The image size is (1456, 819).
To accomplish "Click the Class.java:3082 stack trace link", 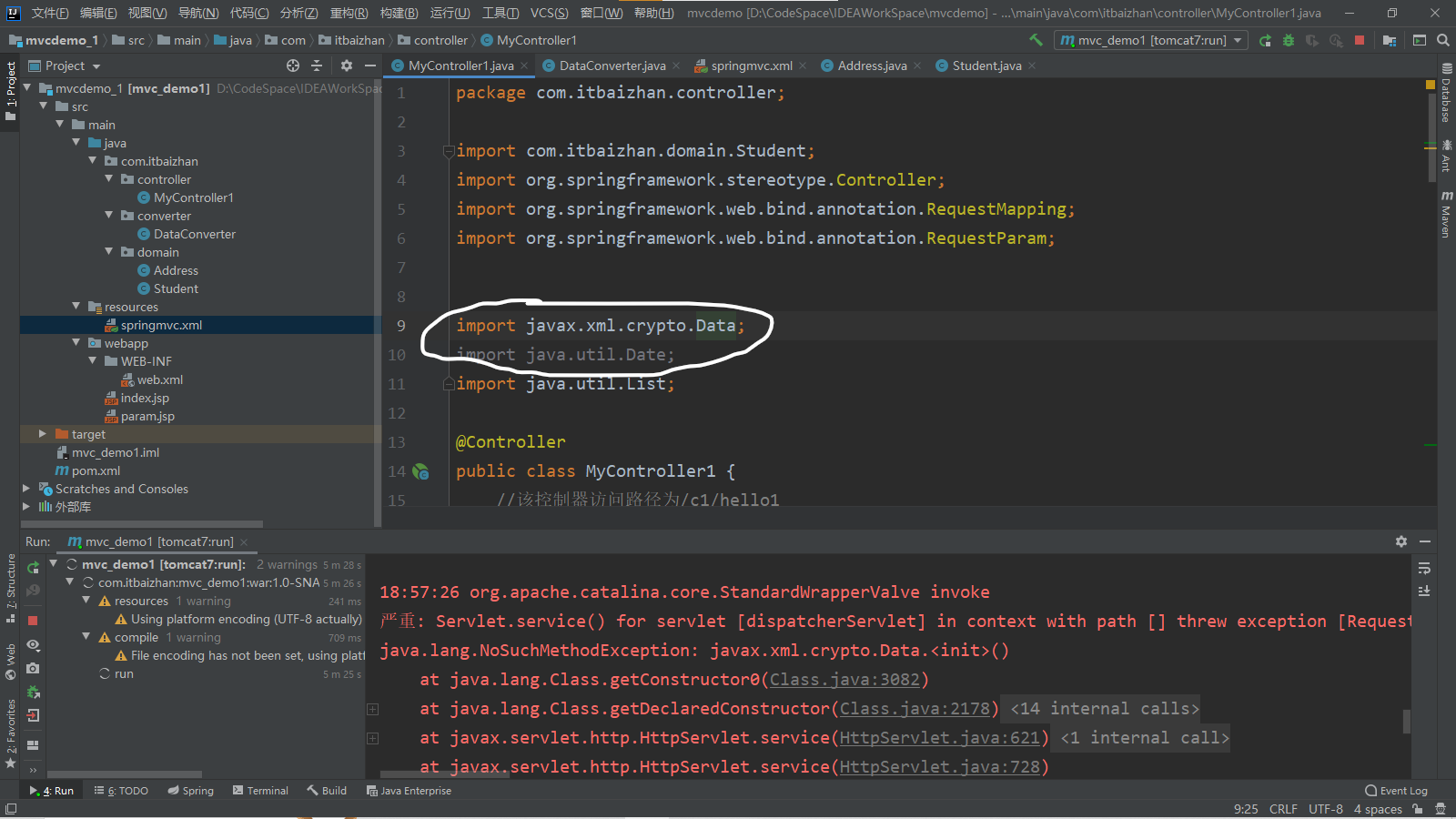I will tap(845, 680).
